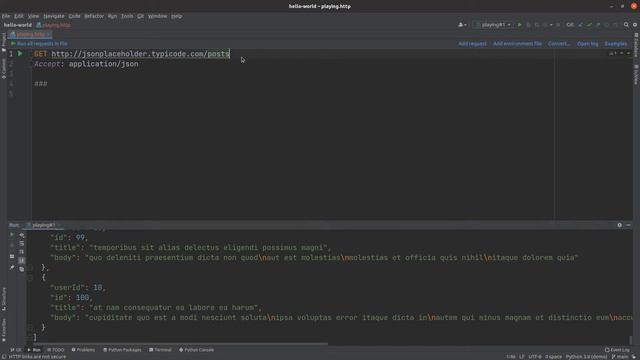This screenshot has height=360, width=640.
Task: Click the Convert... link
Action: pos(559,44)
